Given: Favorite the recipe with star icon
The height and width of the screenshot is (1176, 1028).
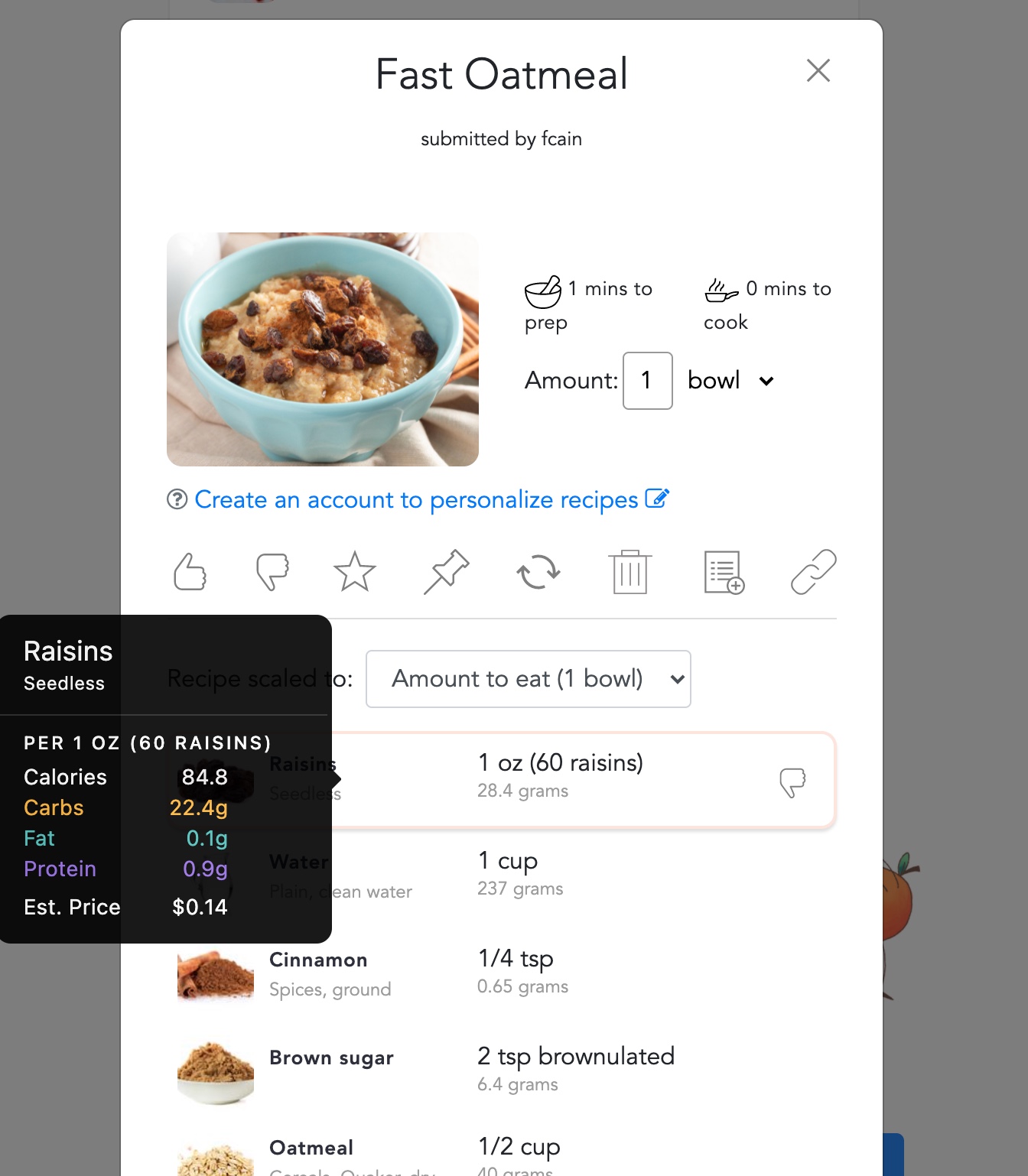Looking at the screenshot, I should [x=355, y=571].
